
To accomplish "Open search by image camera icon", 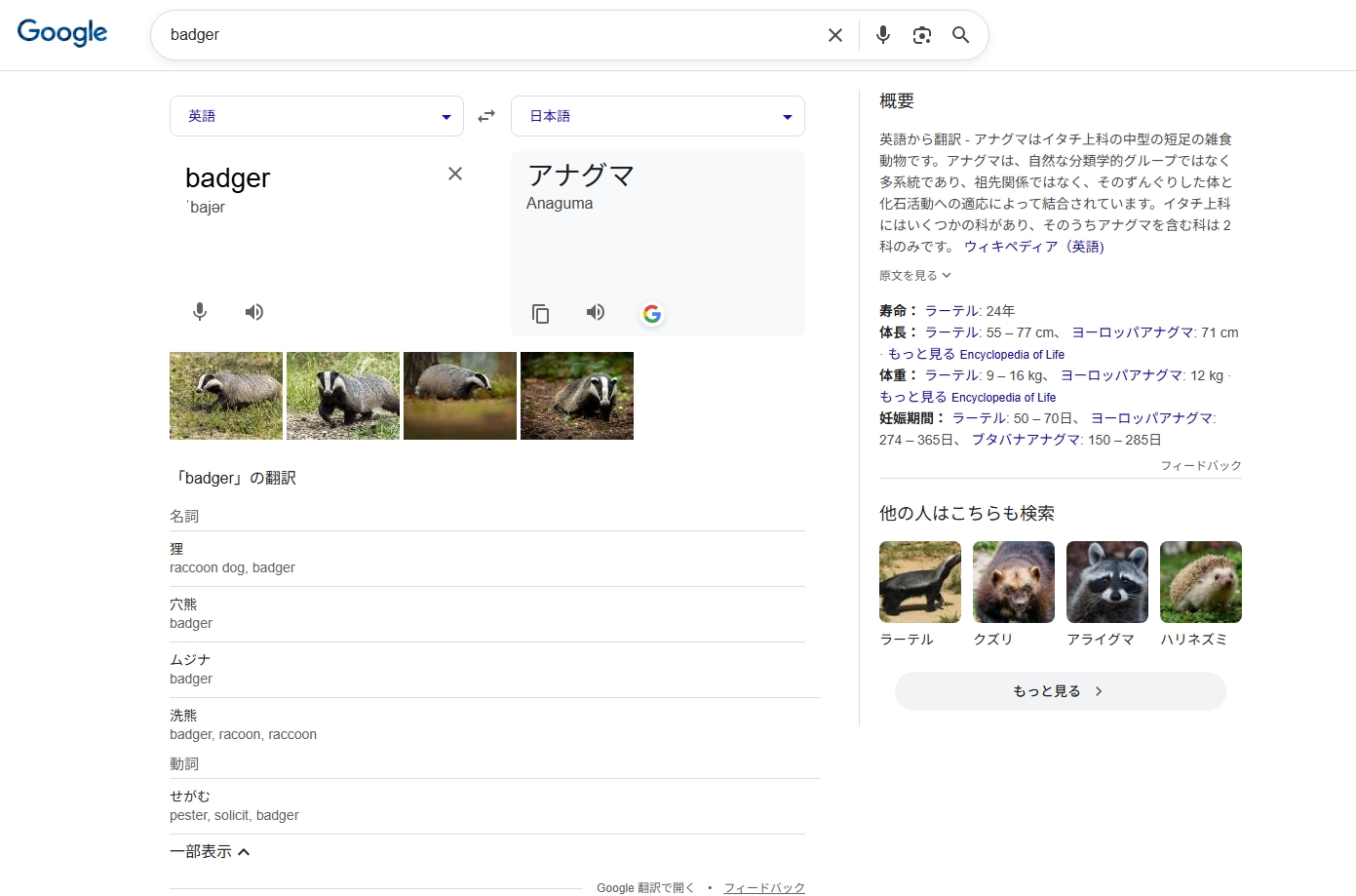I will coord(921,35).
